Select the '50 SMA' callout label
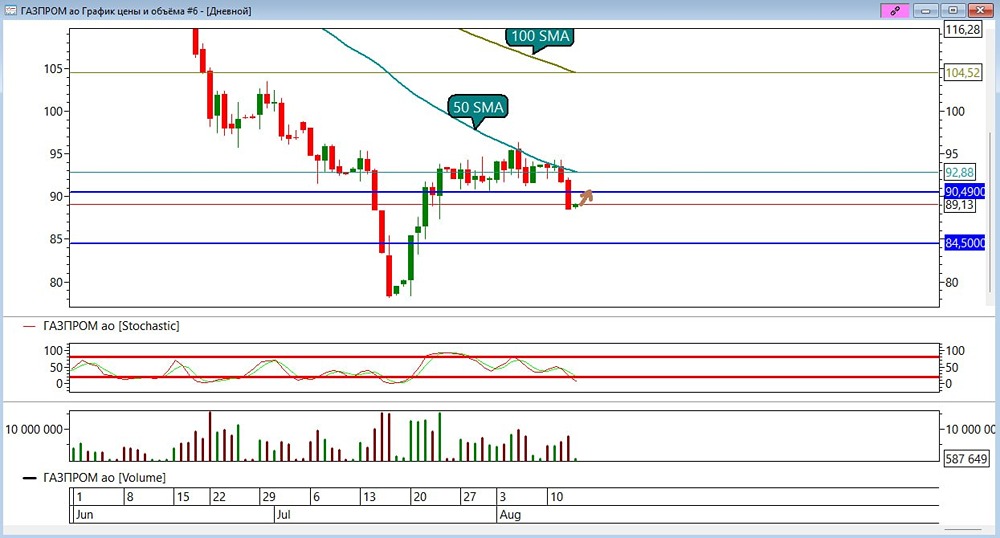Image resolution: width=1000 pixels, height=538 pixels. coord(478,107)
